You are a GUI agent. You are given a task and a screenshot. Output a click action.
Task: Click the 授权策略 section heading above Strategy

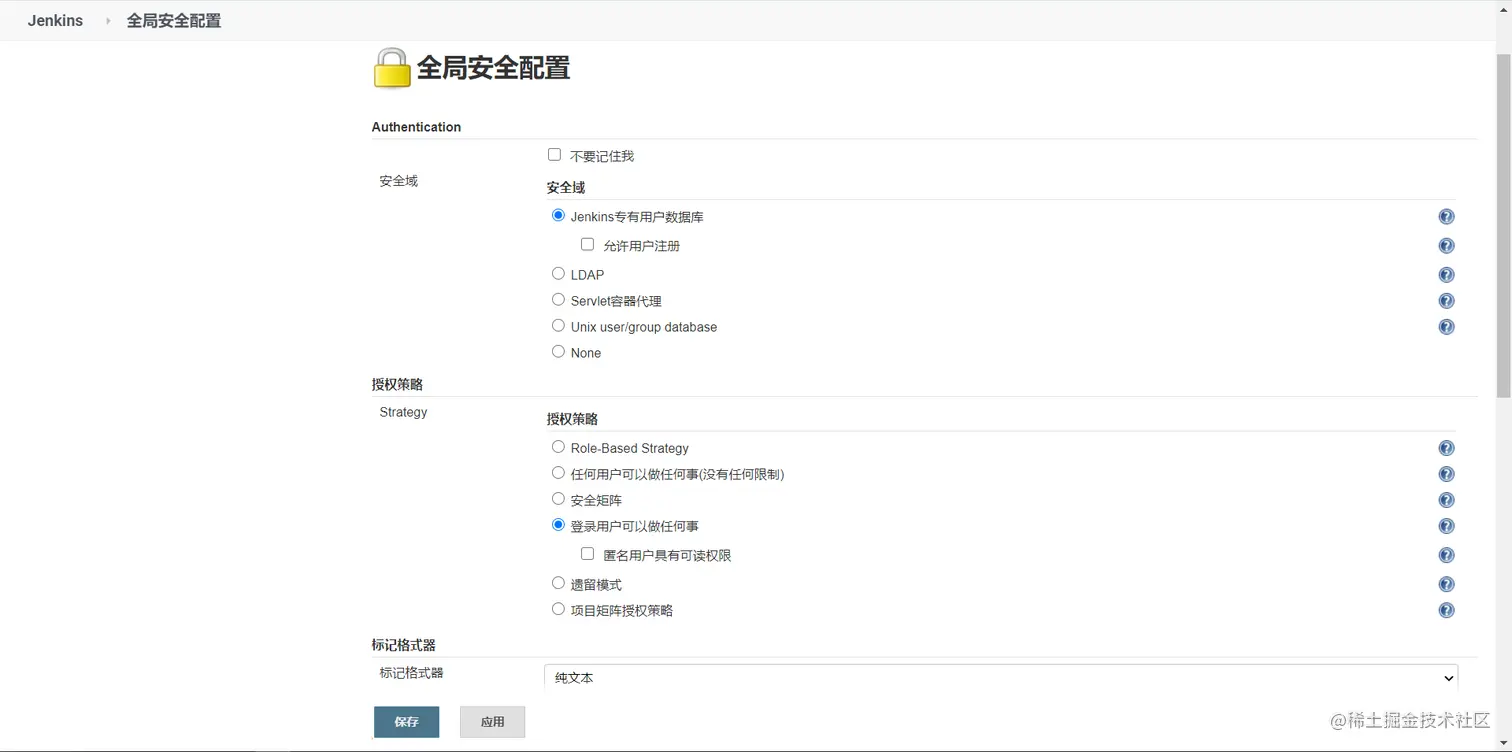pos(397,385)
